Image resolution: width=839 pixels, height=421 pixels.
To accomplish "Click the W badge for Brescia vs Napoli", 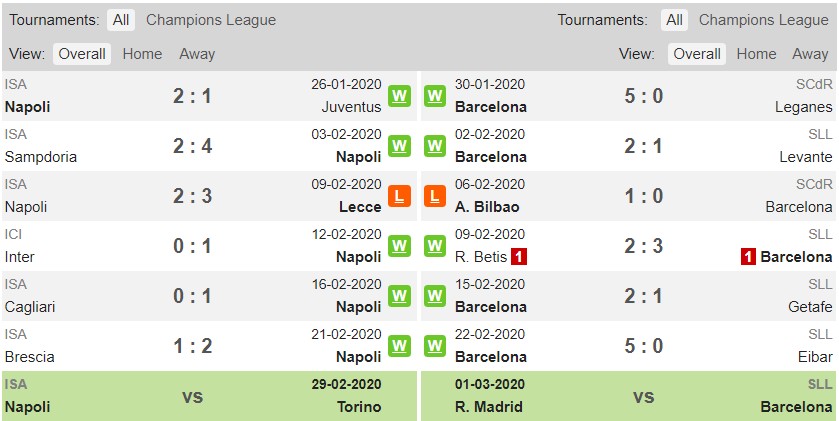I will (399, 346).
